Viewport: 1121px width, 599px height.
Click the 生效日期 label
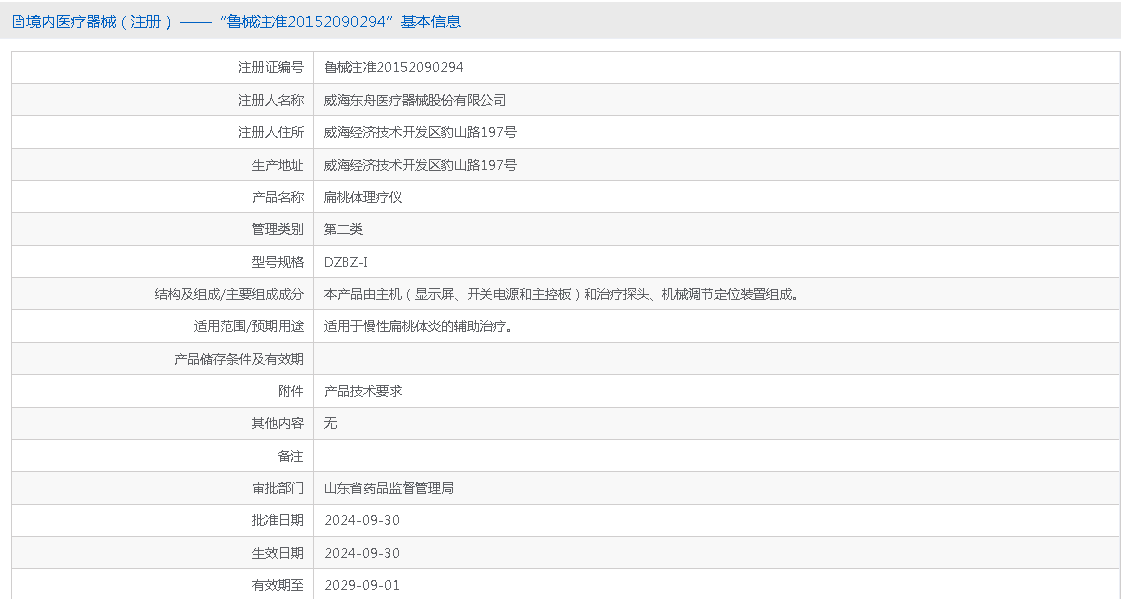pos(277,553)
